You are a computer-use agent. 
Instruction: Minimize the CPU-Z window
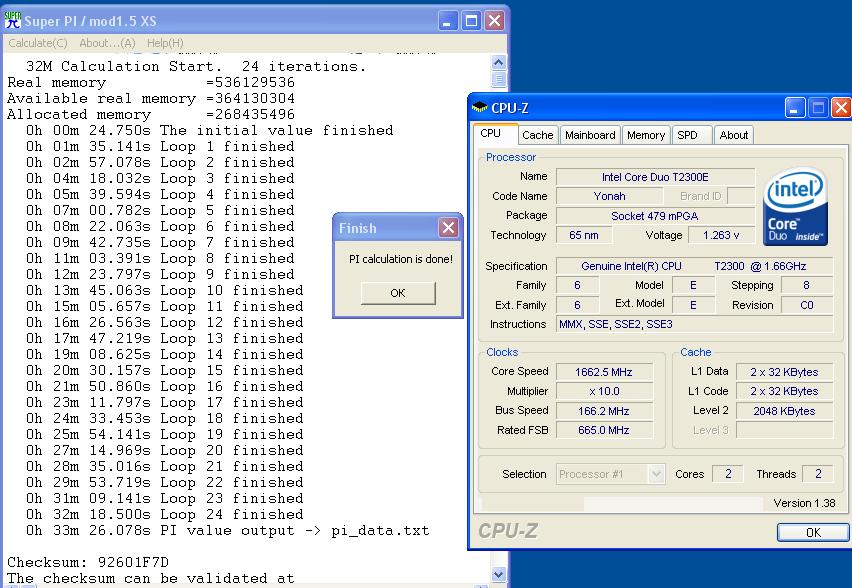(794, 108)
